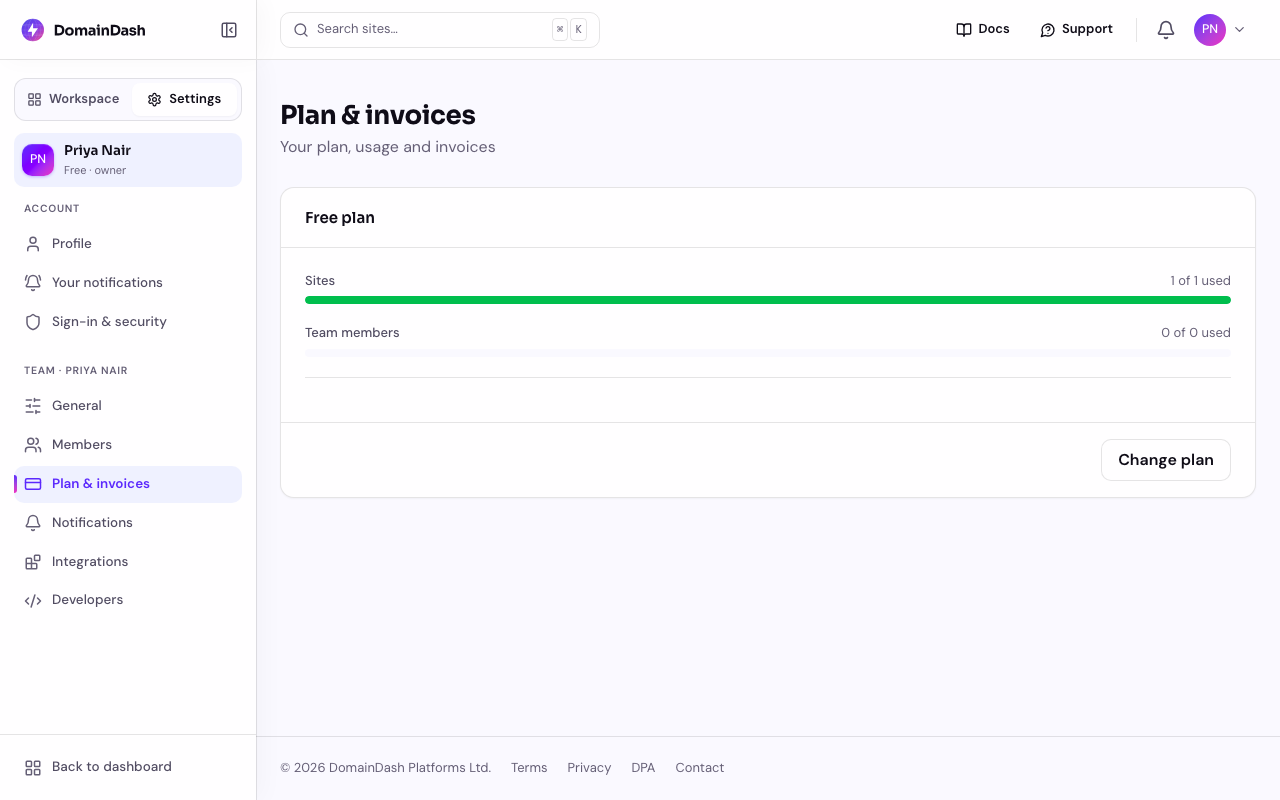Image resolution: width=1280 pixels, height=800 pixels.
Task: Click the Change plan button
Action: (1166, 460)
